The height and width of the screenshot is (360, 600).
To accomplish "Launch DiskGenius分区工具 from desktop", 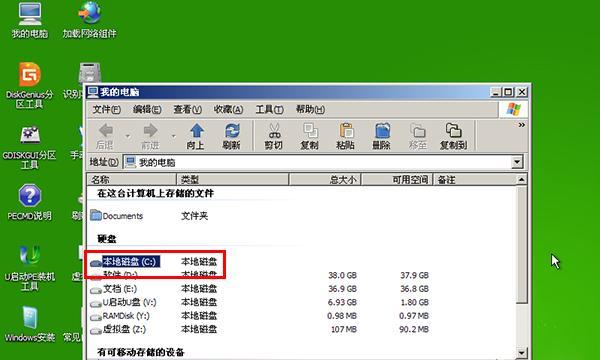I will [29, 85].
